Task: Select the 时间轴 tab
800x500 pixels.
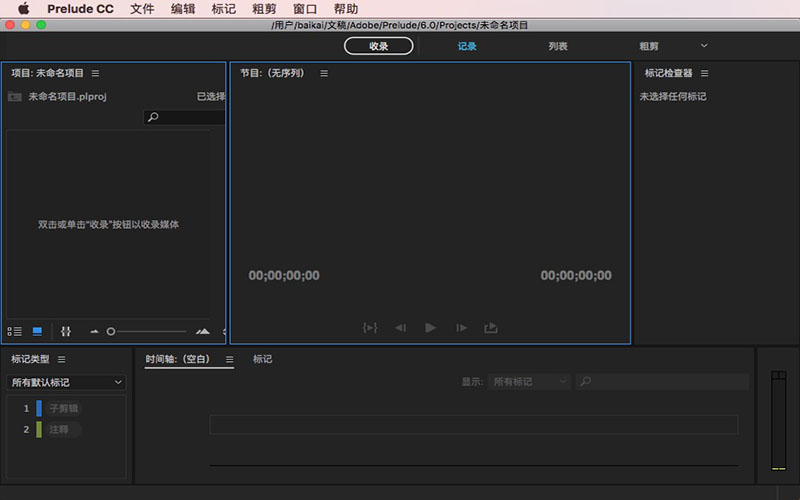Action: pos(178,359)
